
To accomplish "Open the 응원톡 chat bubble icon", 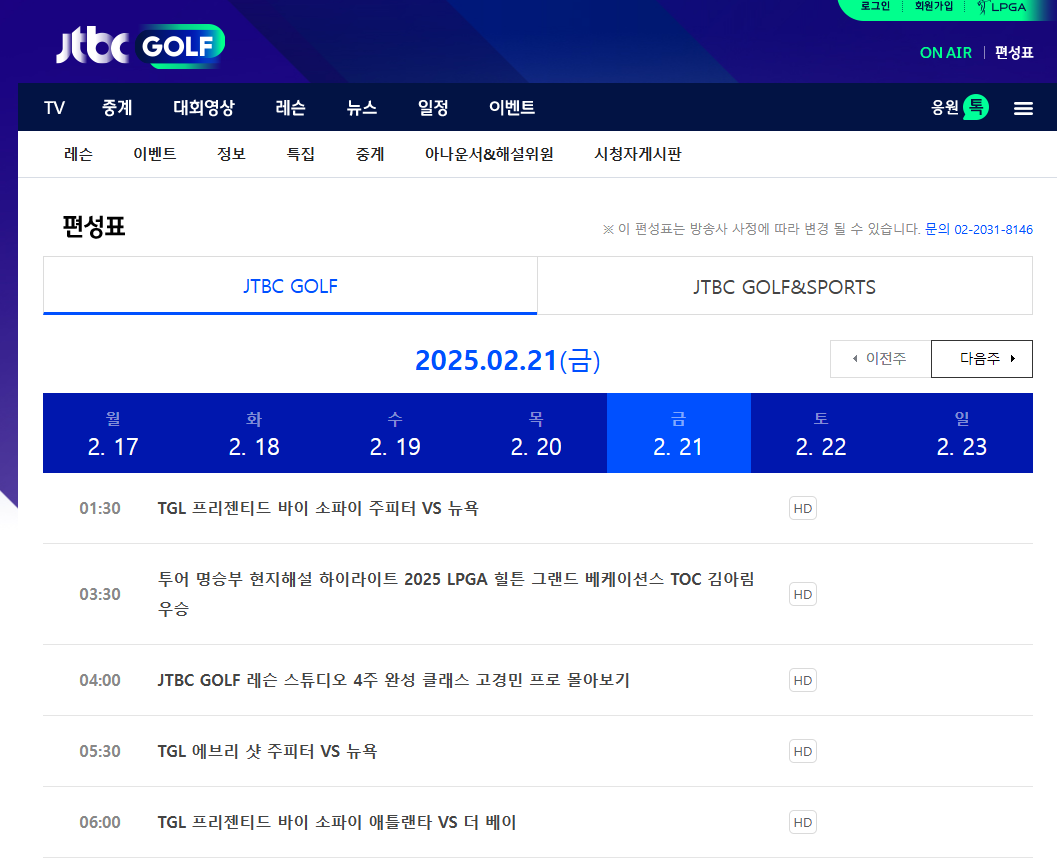I will point(975,107).
